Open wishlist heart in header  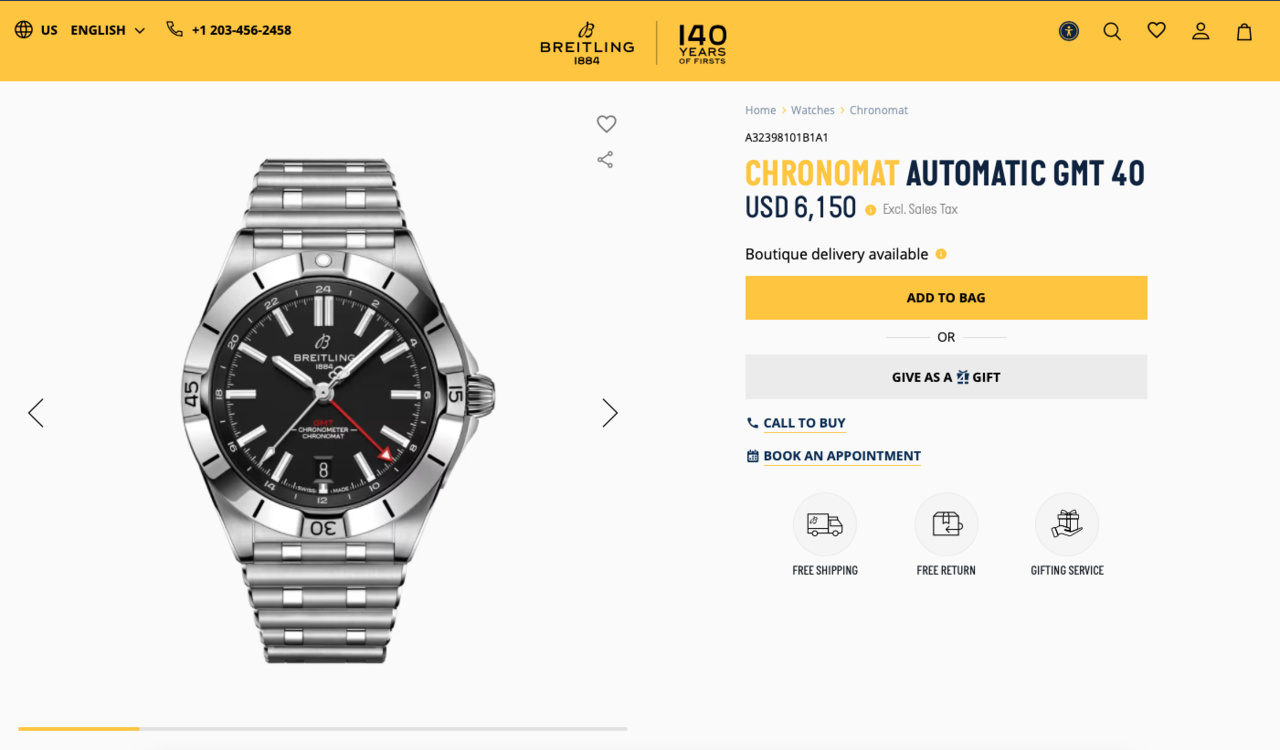click(1156, 31)
